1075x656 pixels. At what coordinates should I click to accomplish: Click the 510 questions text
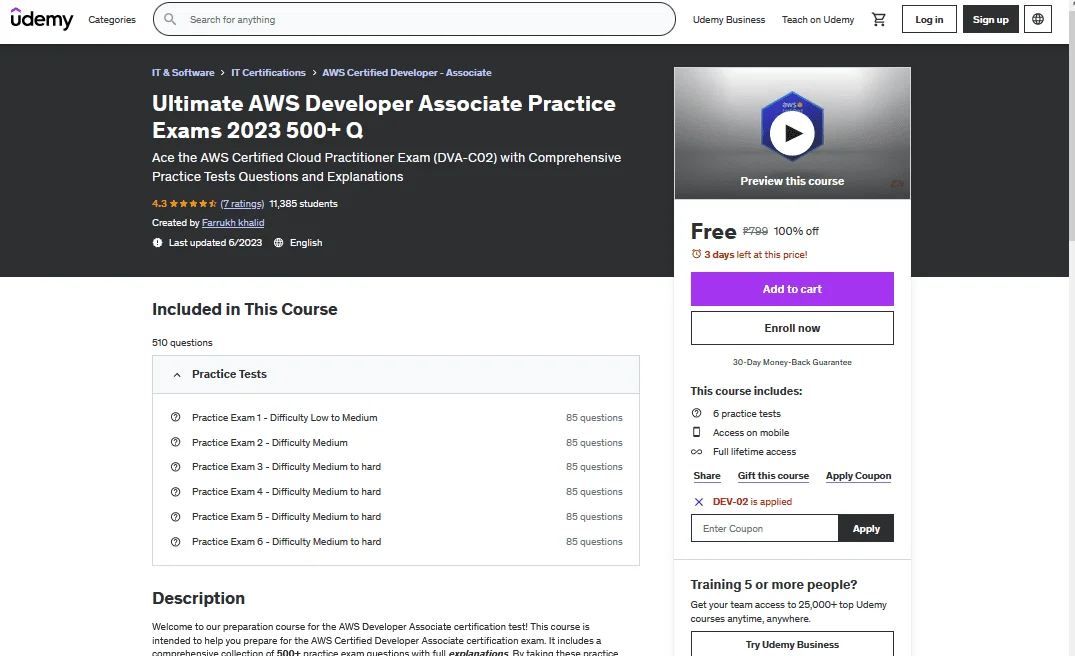click(x=182, y=343)
